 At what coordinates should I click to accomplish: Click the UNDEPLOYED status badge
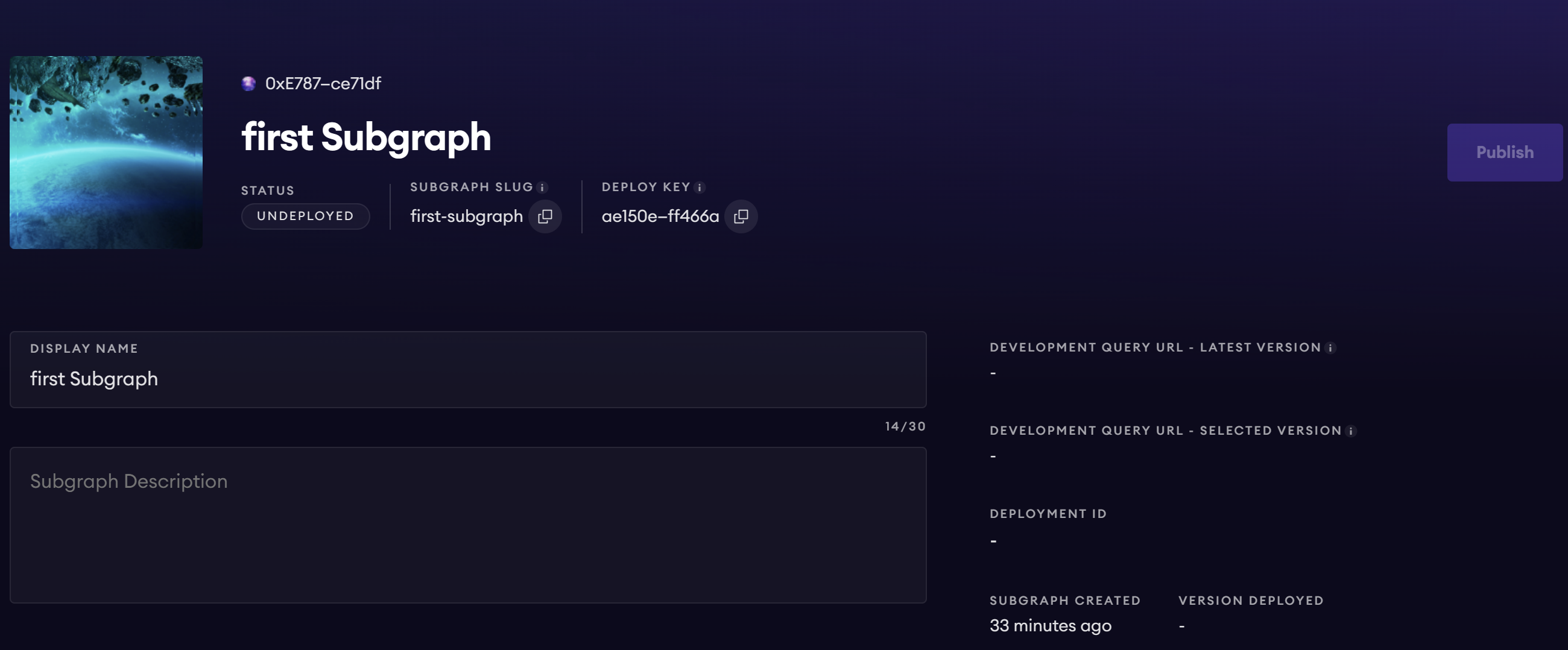pyautogui.click(x=305, y=216)
